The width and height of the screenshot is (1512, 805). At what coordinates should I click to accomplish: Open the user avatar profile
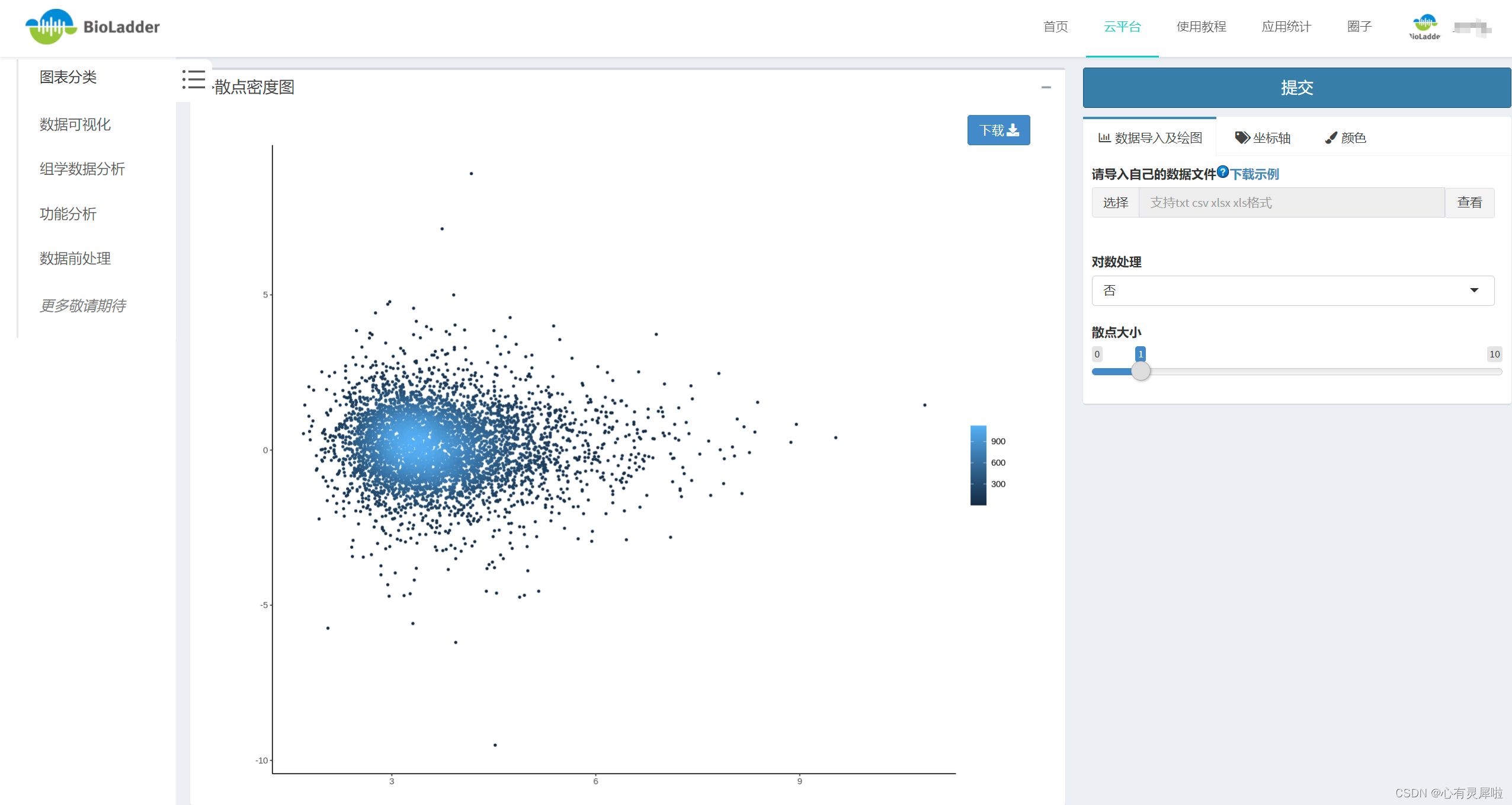point(1424,27)
